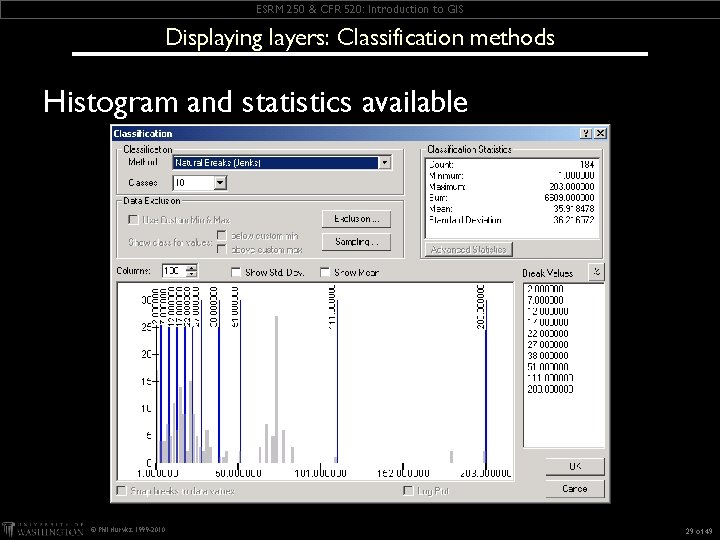
Task: Click the Standard Deviation row in statistics
Action: [x=512, y=220]
